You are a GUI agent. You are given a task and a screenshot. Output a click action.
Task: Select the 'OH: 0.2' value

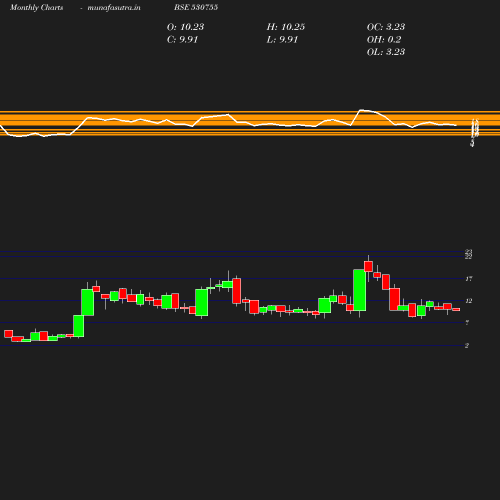[x=384, y=39]
